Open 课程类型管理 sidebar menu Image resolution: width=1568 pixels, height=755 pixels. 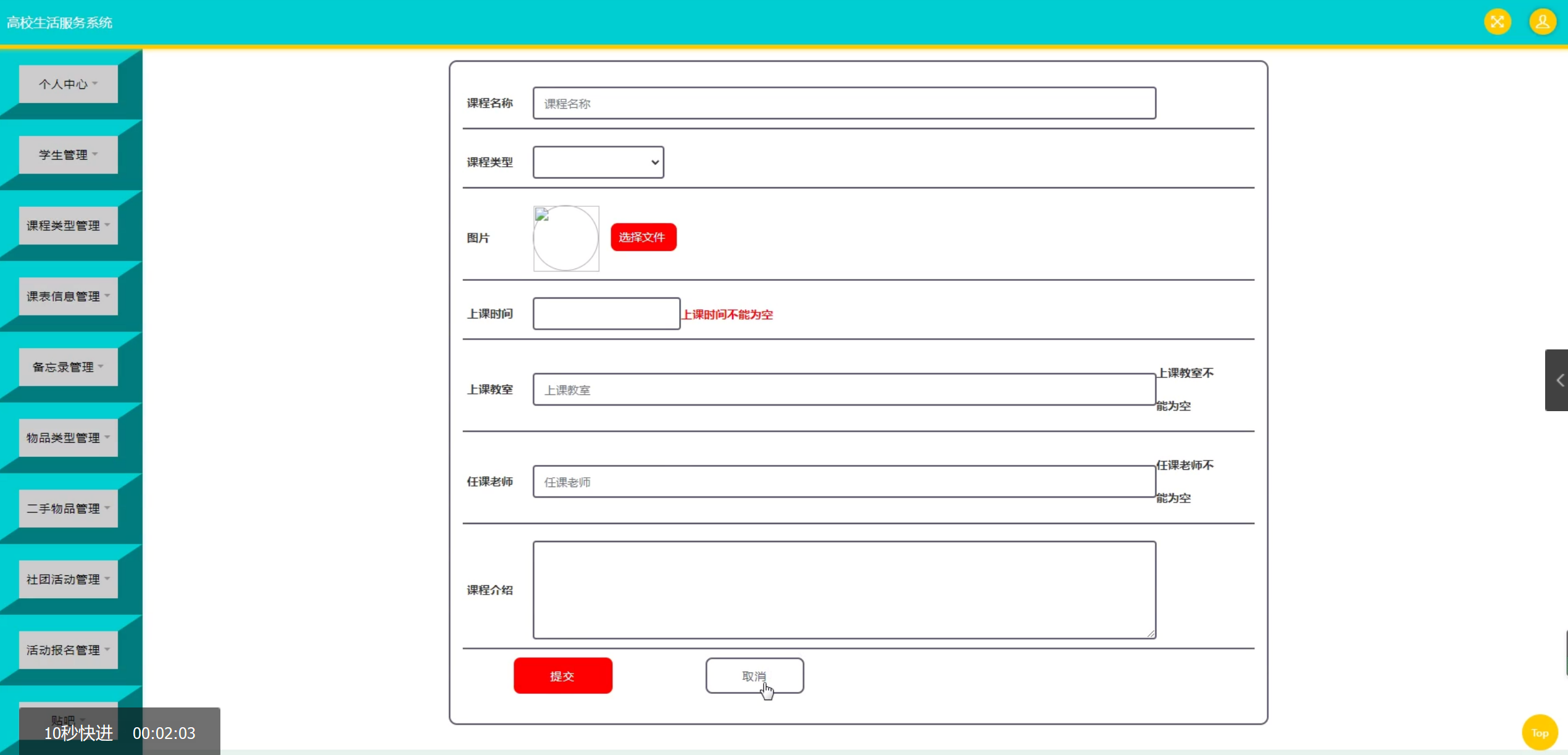click(x=68, y=225)
